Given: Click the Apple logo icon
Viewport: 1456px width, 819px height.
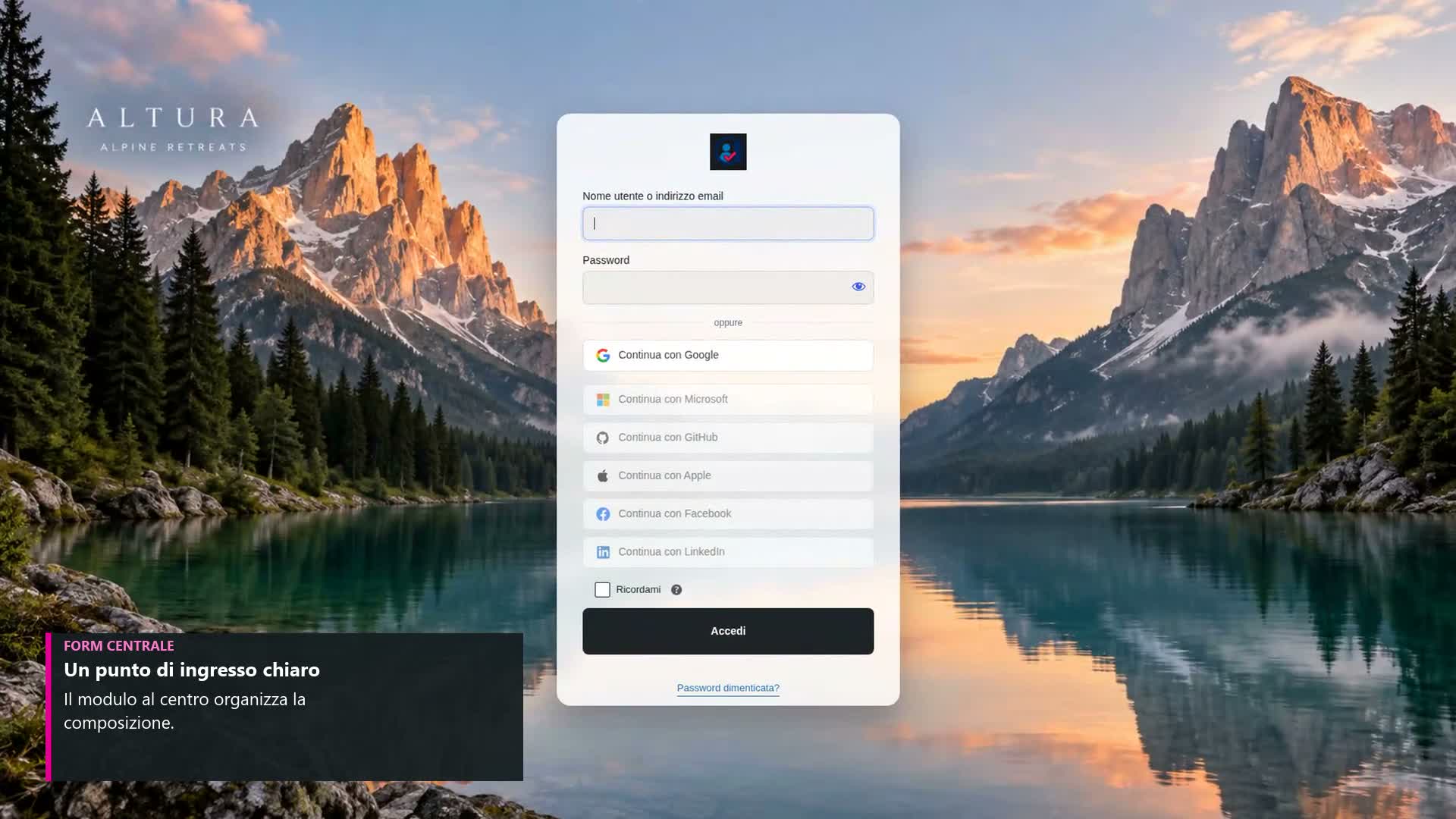Looking at the screenshot, I should [x=603, y=475].
